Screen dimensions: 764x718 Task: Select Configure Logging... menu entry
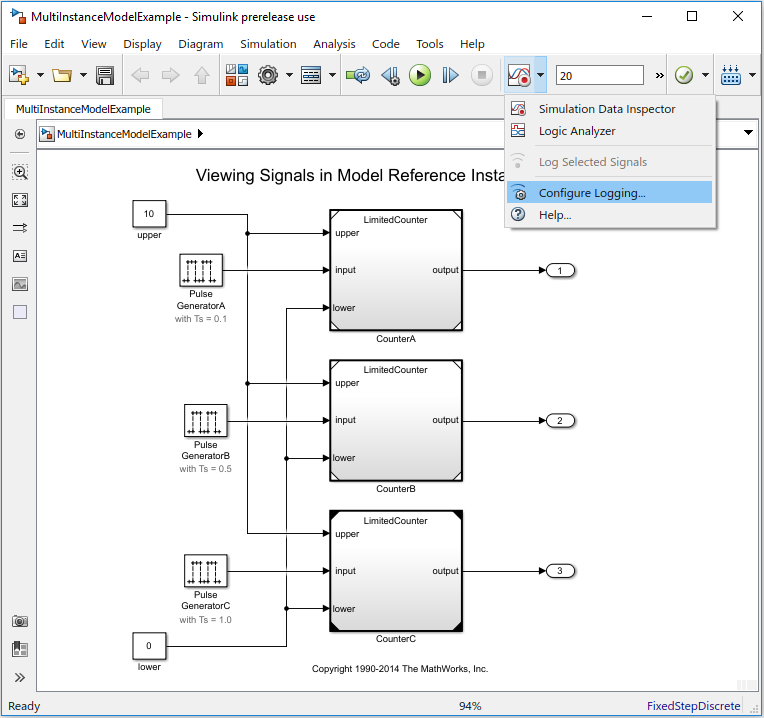(591, 193)
